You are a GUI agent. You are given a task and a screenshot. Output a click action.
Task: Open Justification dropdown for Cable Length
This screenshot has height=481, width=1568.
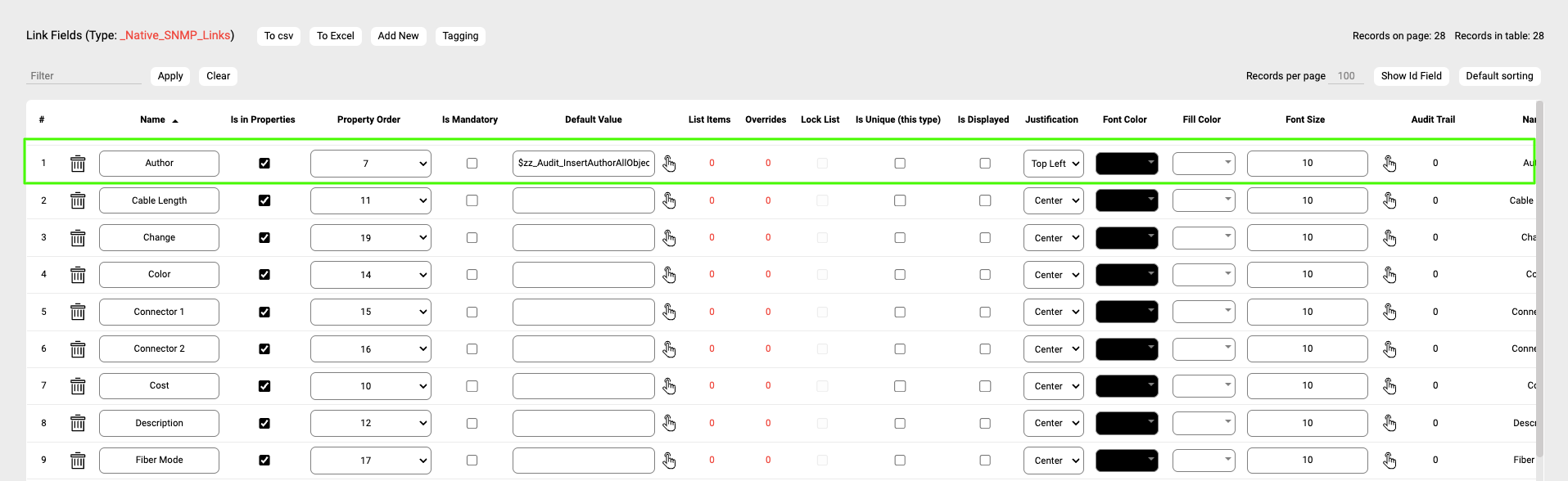[1053, 200]
